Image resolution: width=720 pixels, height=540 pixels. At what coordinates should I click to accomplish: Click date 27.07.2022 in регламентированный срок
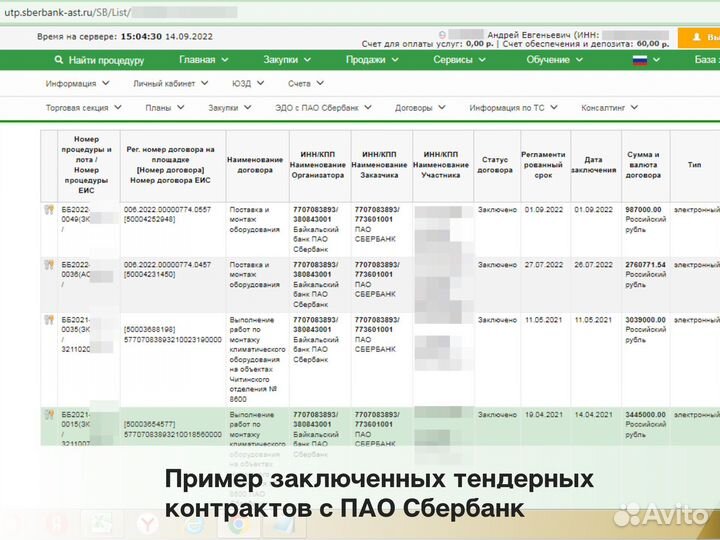click(x=544, y=265)
